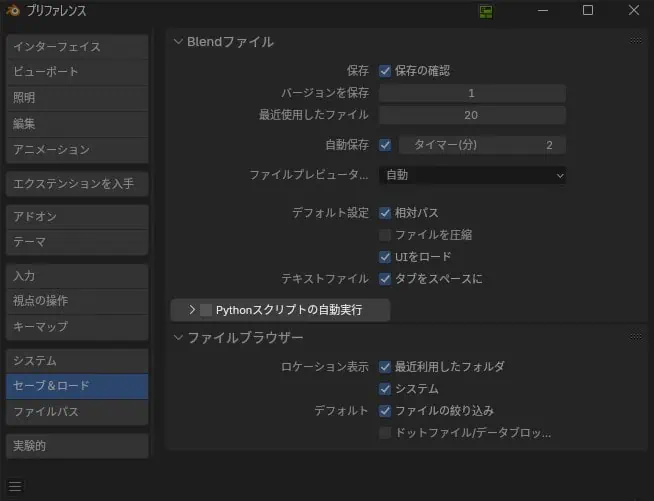Open インターフェイス preferences tab
The height and width of the screenshot is (501, 654).
point(77,47)
